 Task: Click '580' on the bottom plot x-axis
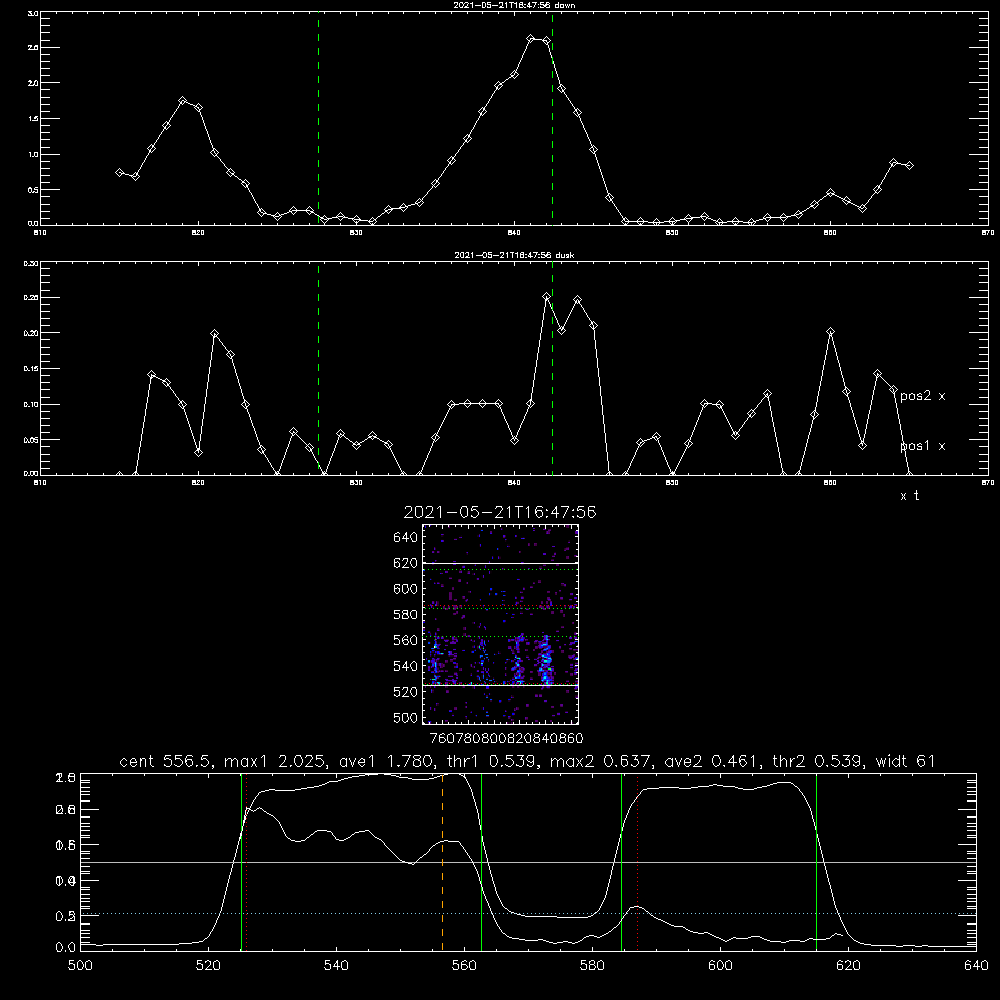[592, 966]
